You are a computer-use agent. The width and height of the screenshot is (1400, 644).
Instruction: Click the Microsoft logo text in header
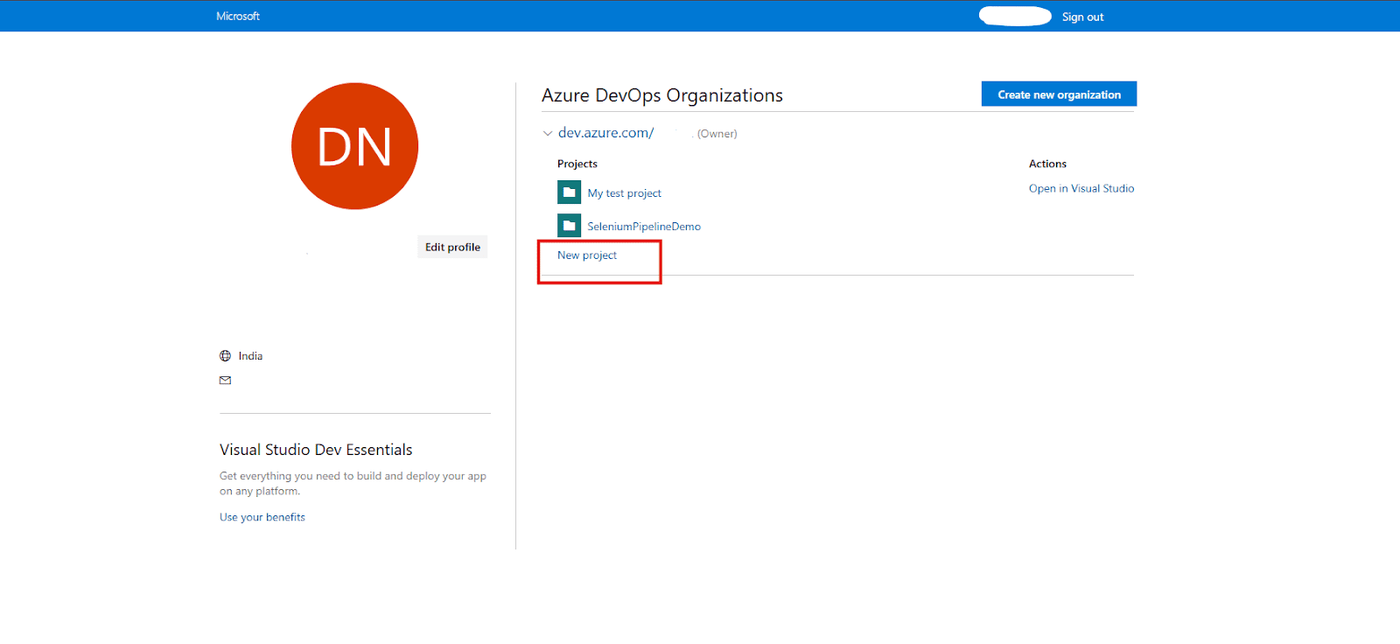[238, 16]
